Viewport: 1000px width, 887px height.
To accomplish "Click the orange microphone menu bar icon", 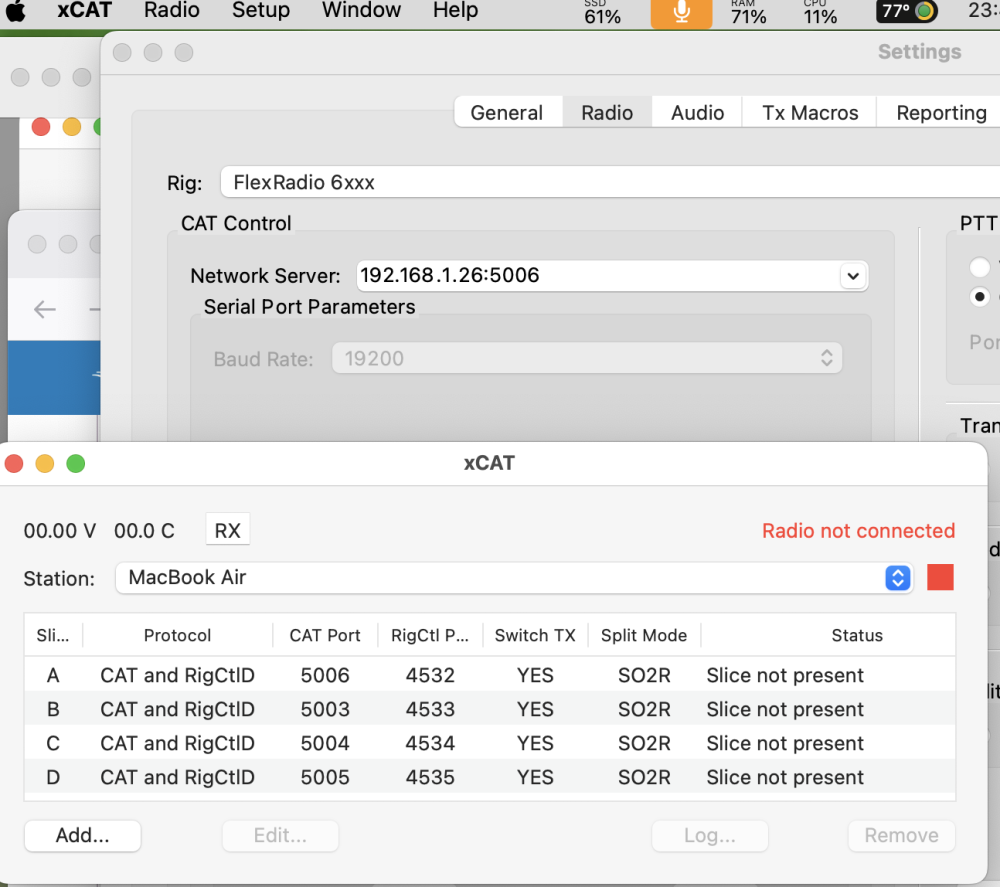I will [681, 13].
